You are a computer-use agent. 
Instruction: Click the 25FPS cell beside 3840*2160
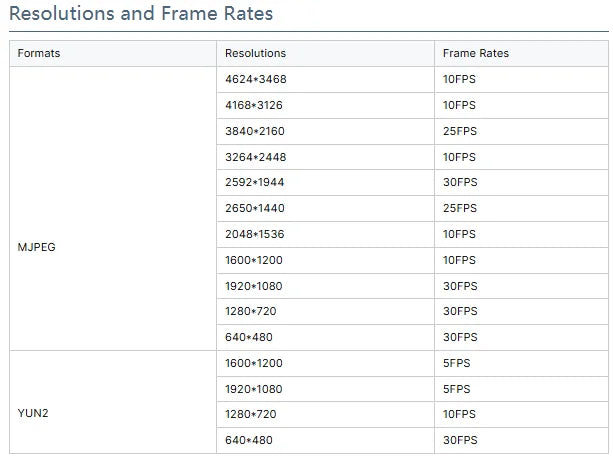[522, 131]
